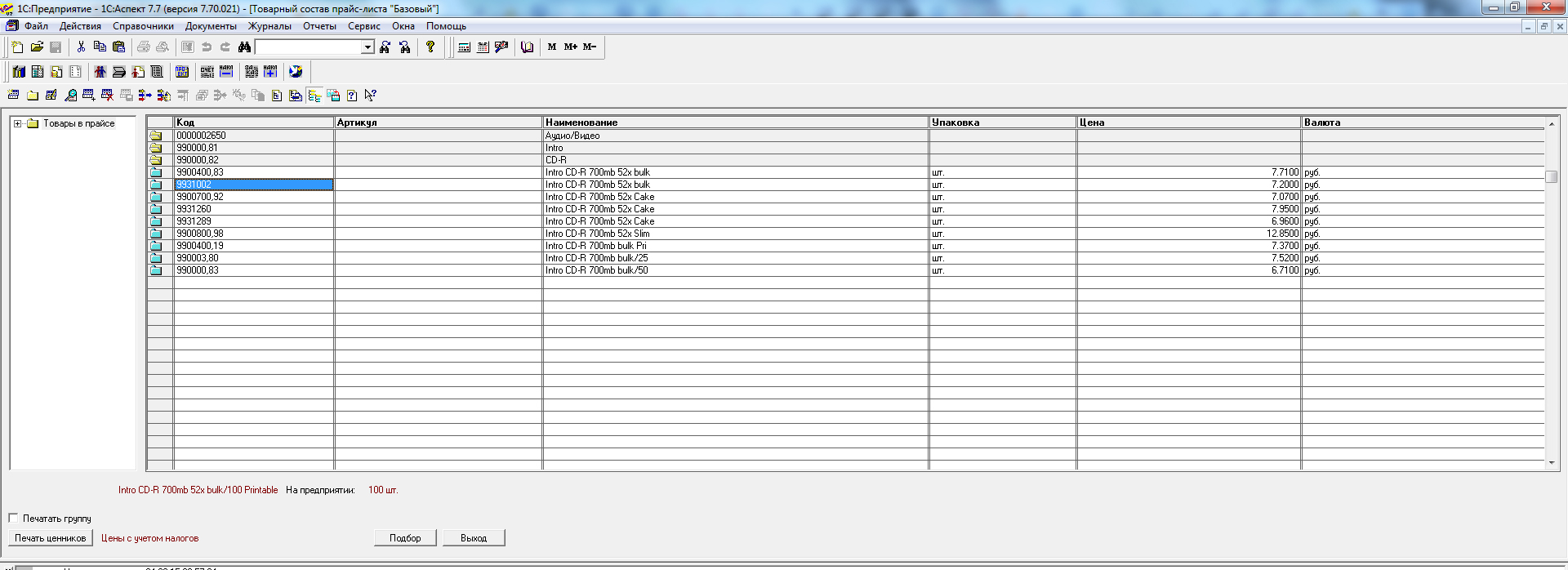Click the binoculars Find icon

pos(244,47)
